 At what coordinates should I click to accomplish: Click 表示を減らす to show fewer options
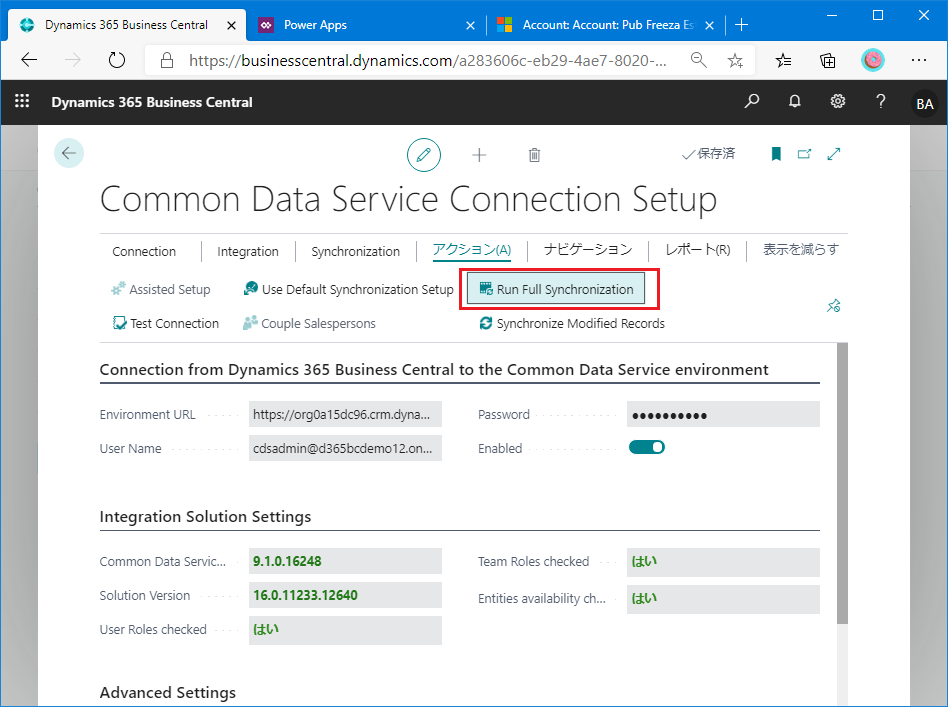pos(800,250)
